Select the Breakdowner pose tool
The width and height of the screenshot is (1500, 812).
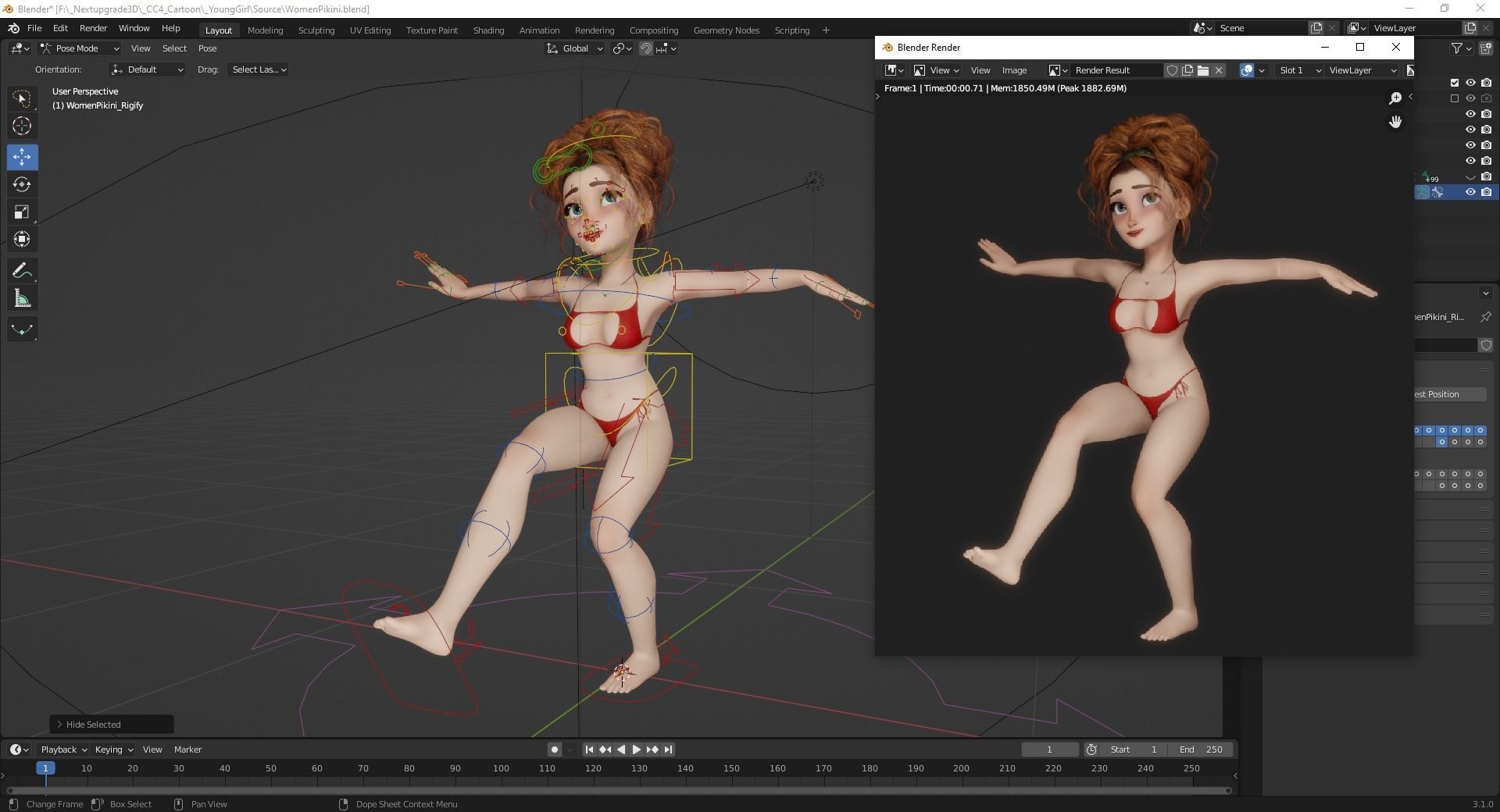pos(22,329)
